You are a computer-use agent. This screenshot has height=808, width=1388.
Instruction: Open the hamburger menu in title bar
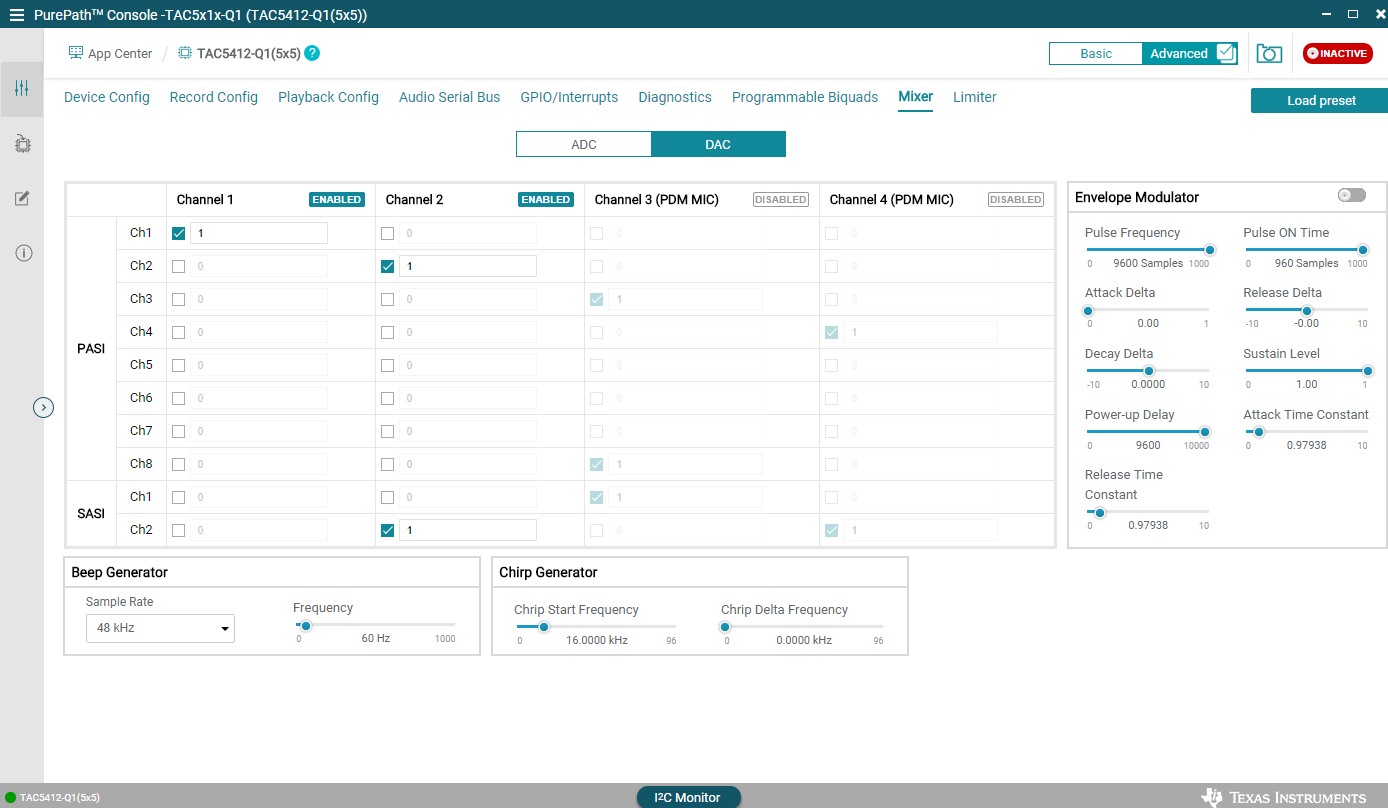click(16, 15)
